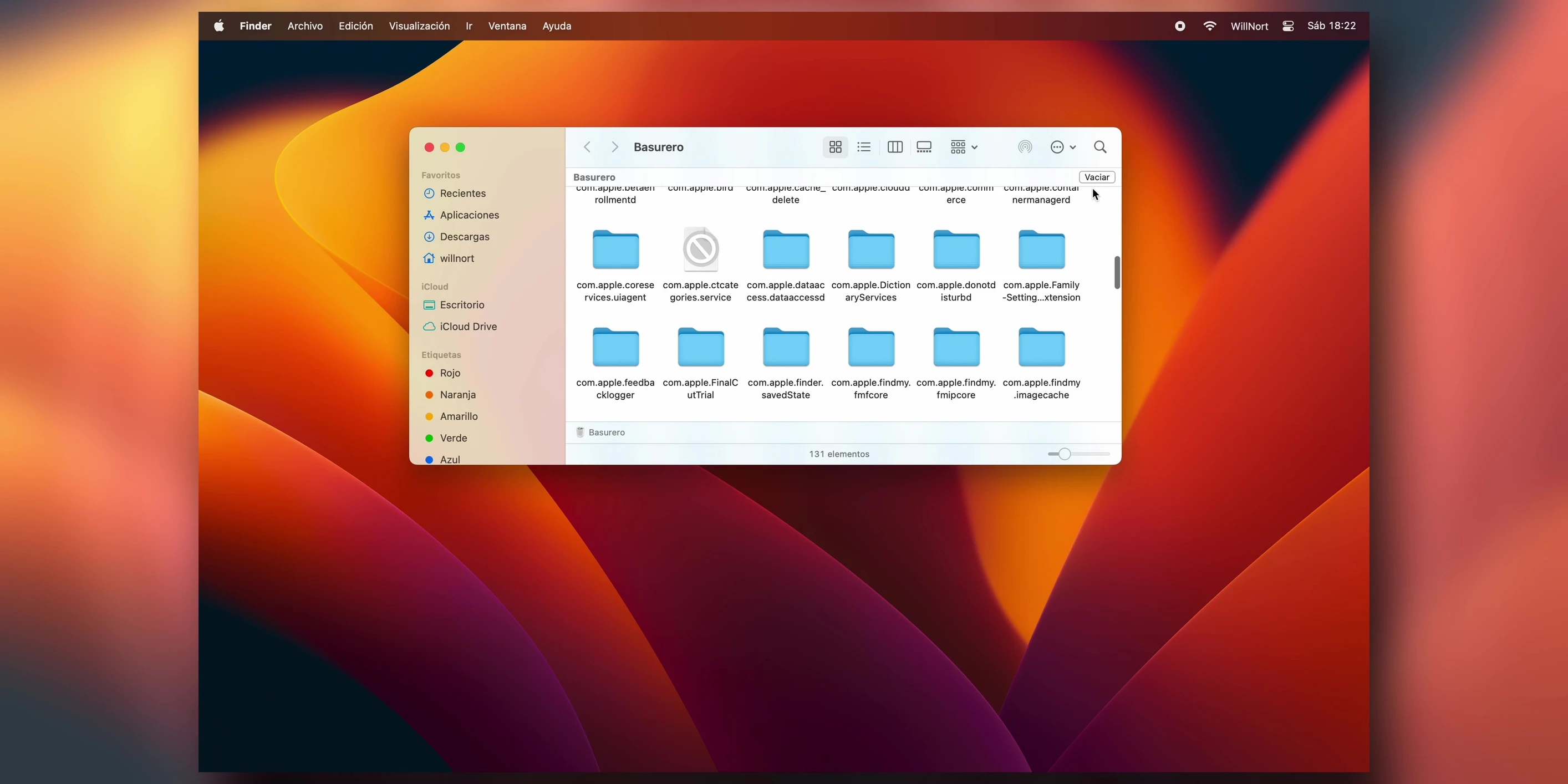Click the delete file label in top row

pos(785,200)
